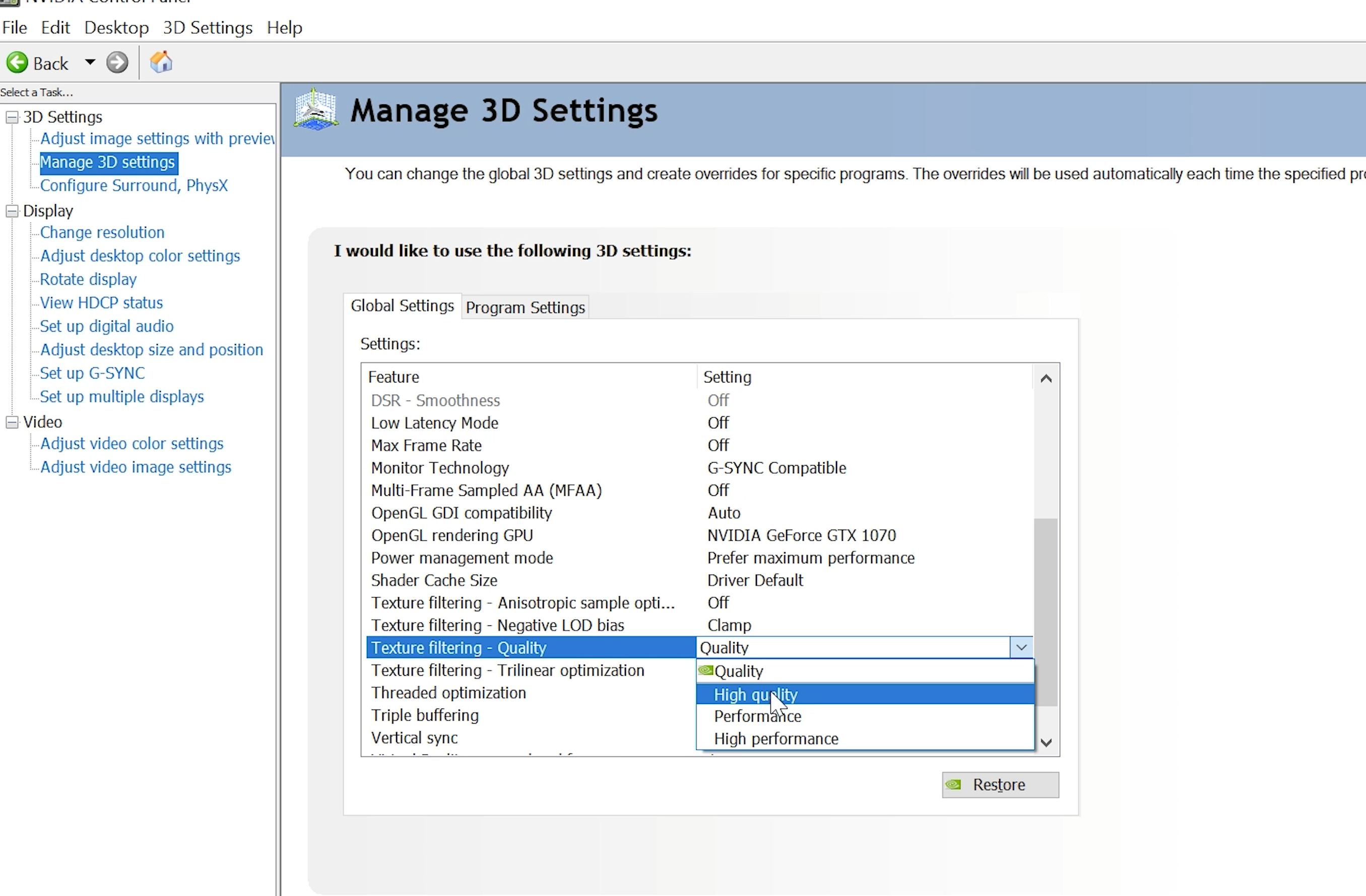Select Texture filtering - Negative LOD bias row

coord(699,626)
